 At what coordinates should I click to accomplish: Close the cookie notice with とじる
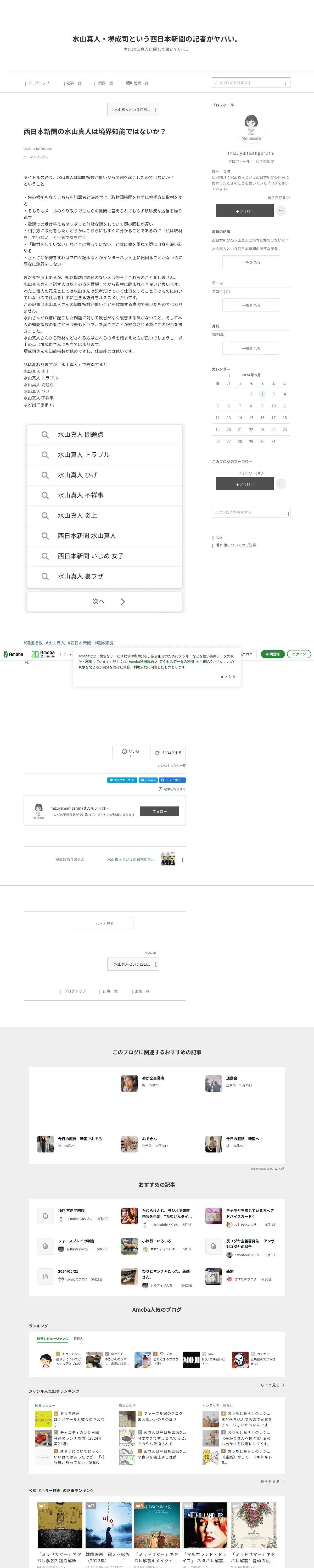(x=228, y=676)
